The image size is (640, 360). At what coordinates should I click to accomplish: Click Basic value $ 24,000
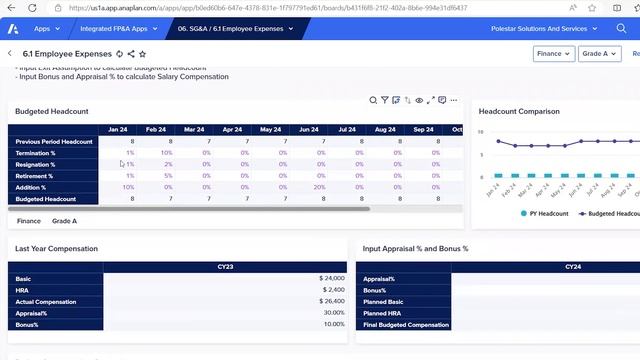[331, 278]
